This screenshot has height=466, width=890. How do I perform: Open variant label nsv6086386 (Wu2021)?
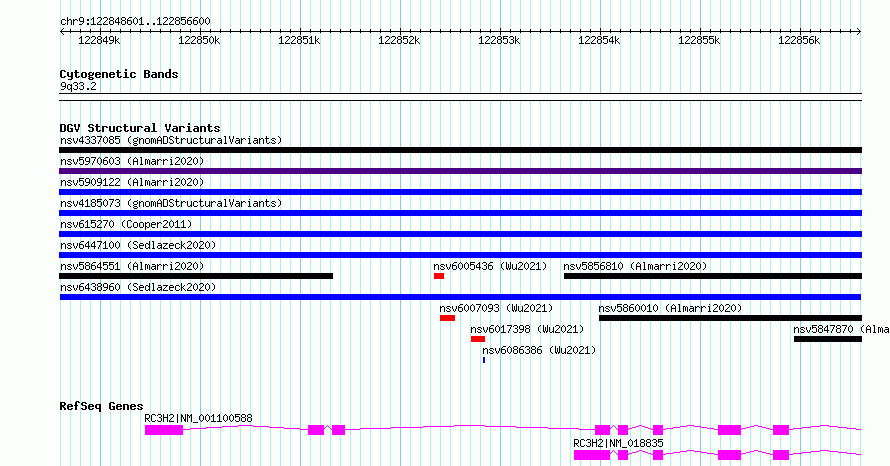(x=539, y=350)
